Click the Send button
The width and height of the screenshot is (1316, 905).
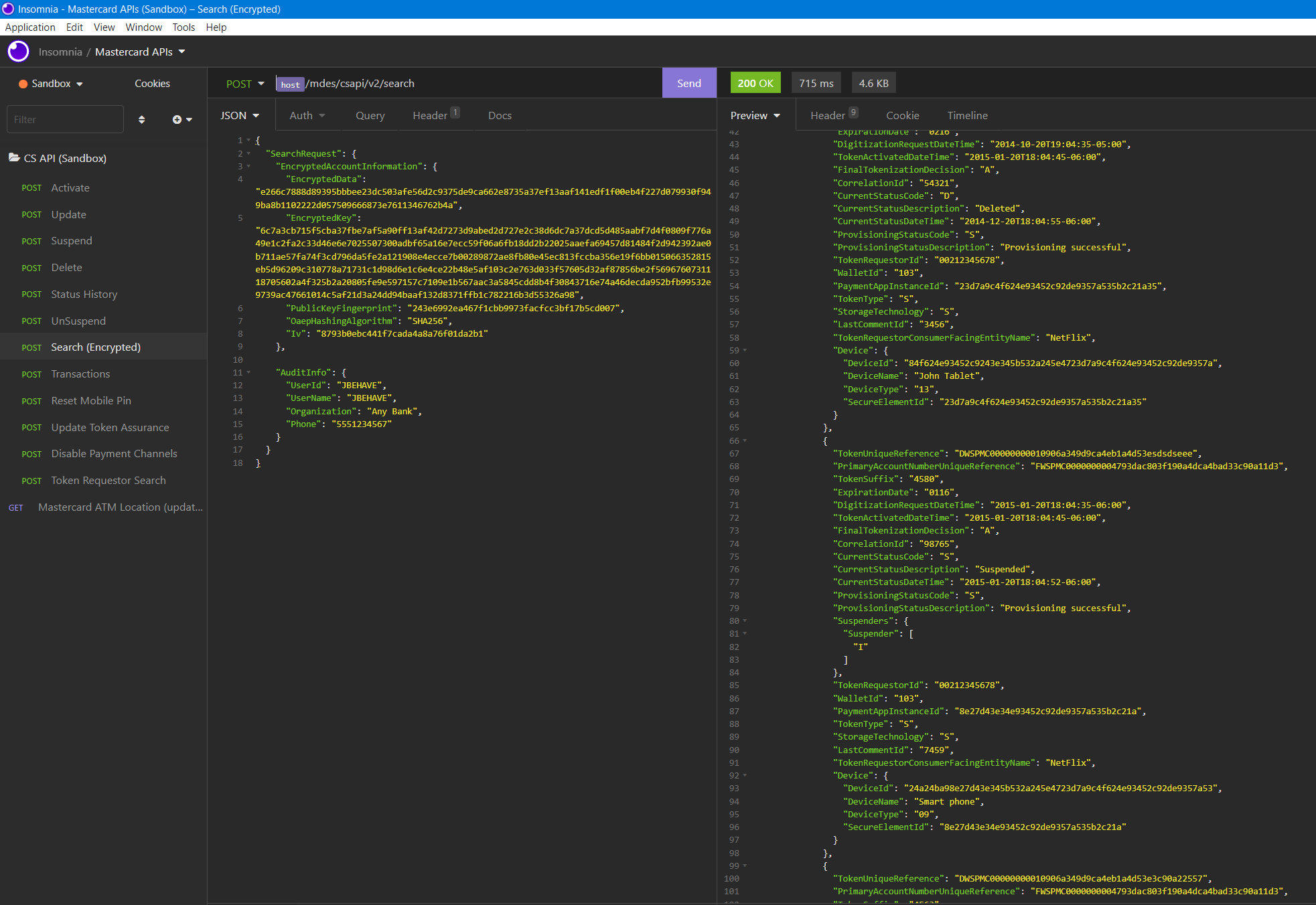[688, 84]
